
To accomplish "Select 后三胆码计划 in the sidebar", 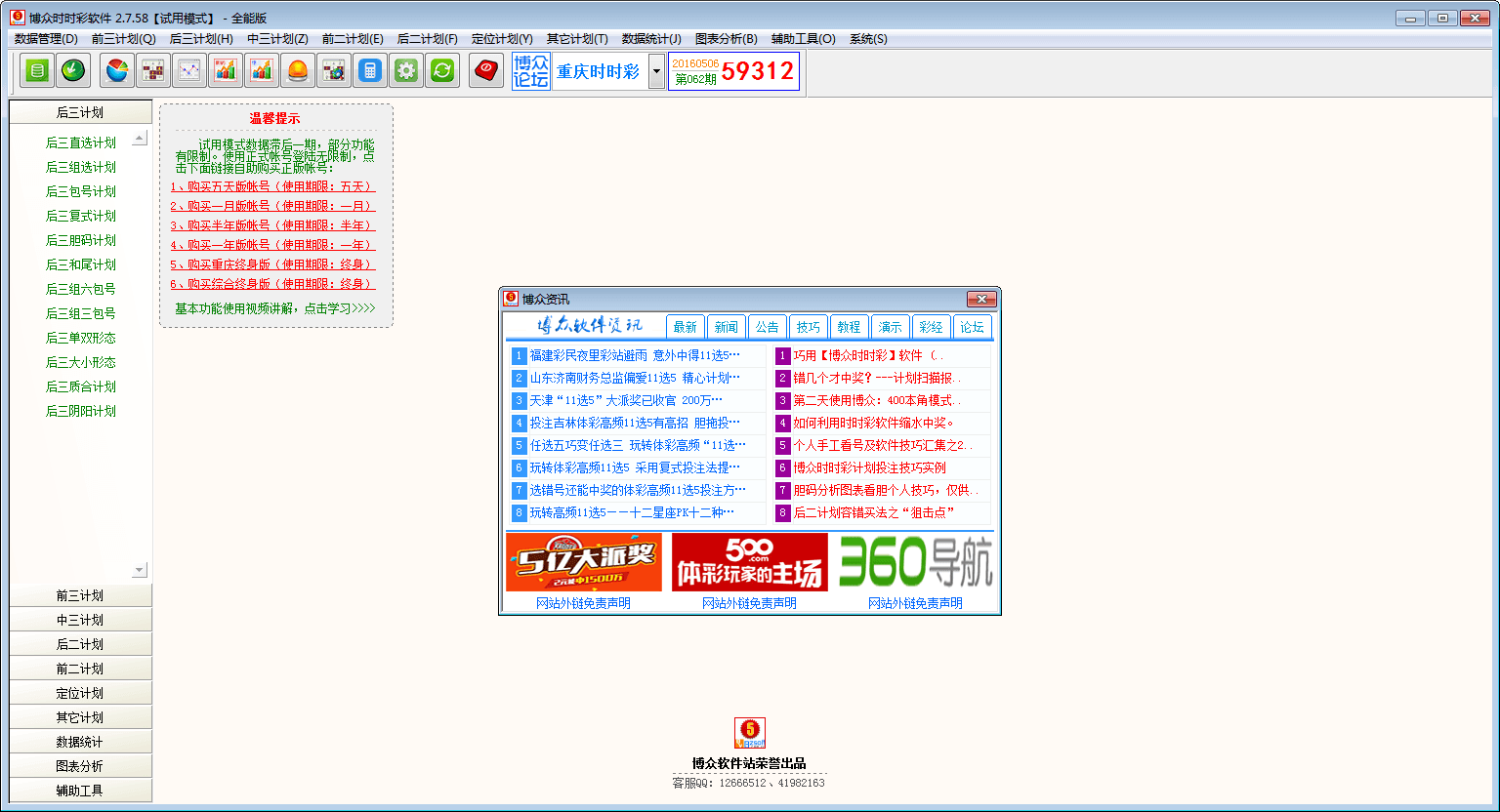I will click(x=81, y=240).
